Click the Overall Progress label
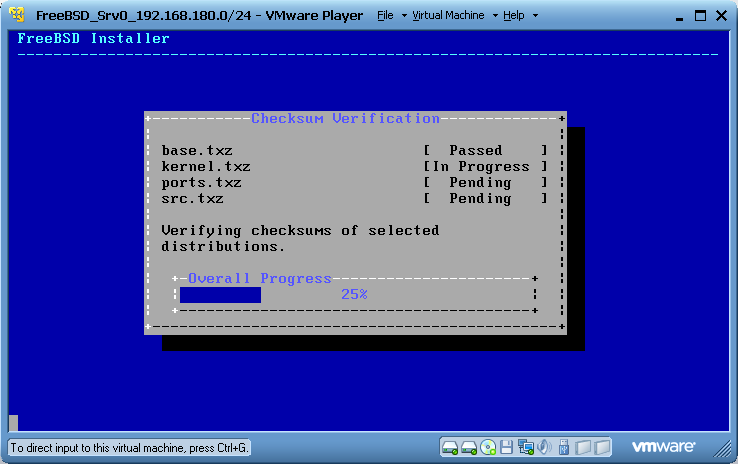 click(260, 279)
